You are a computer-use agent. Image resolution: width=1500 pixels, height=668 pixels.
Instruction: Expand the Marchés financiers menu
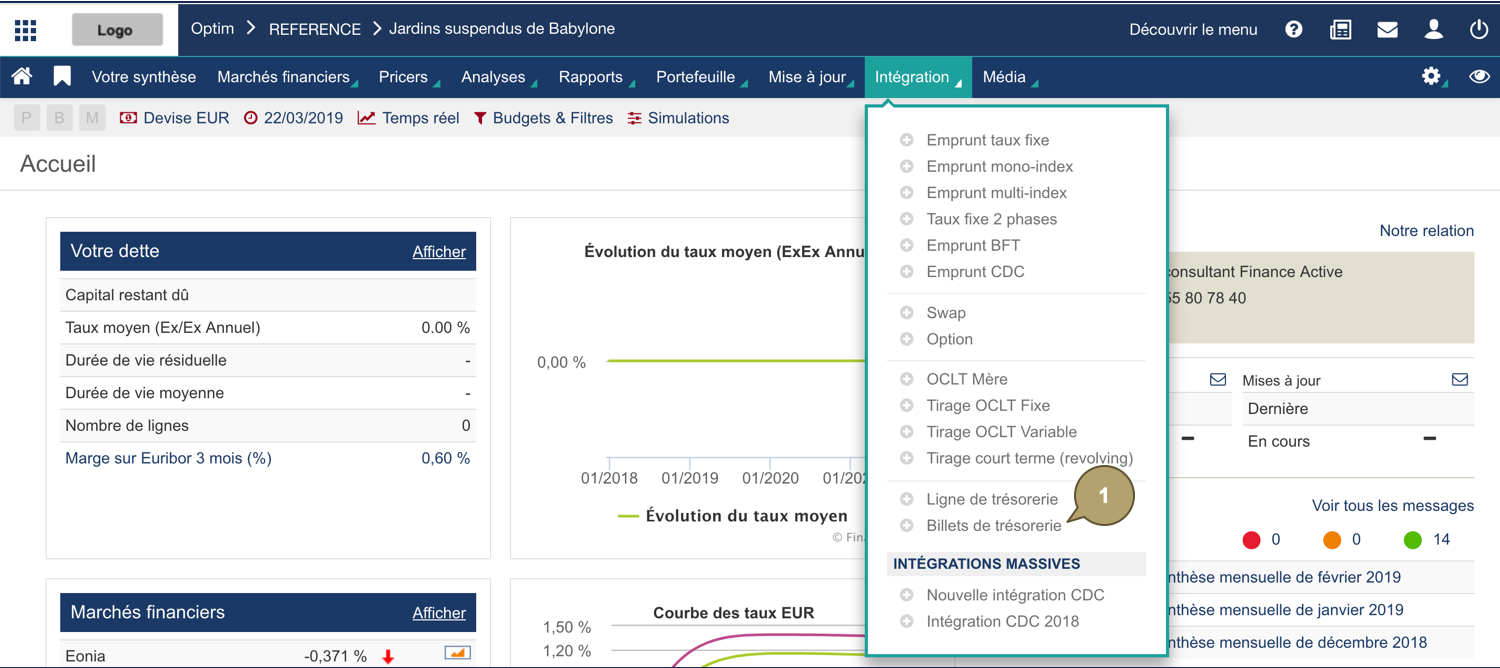tap(284, 77)
